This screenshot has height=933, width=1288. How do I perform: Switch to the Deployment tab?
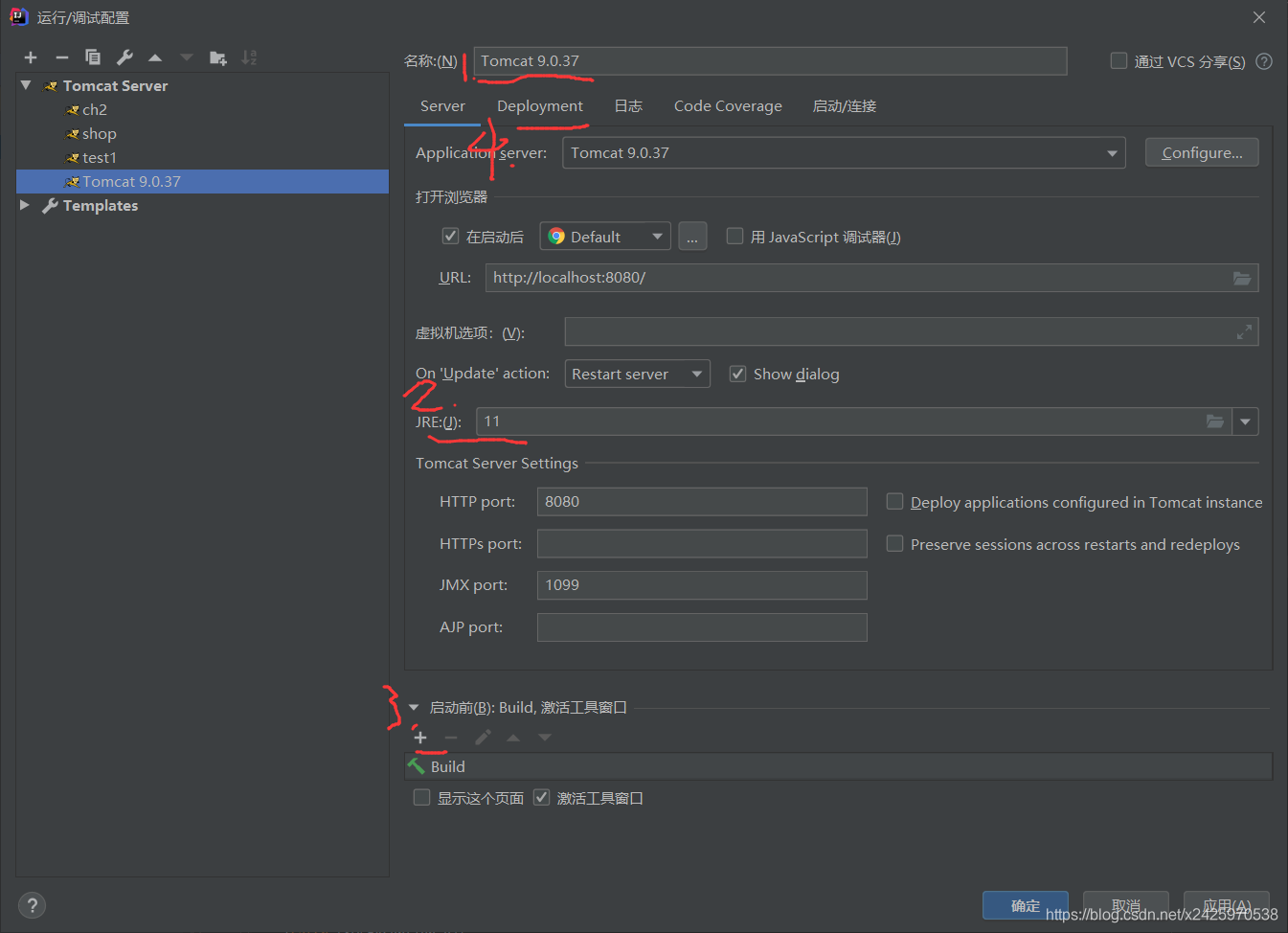point(540,106)
